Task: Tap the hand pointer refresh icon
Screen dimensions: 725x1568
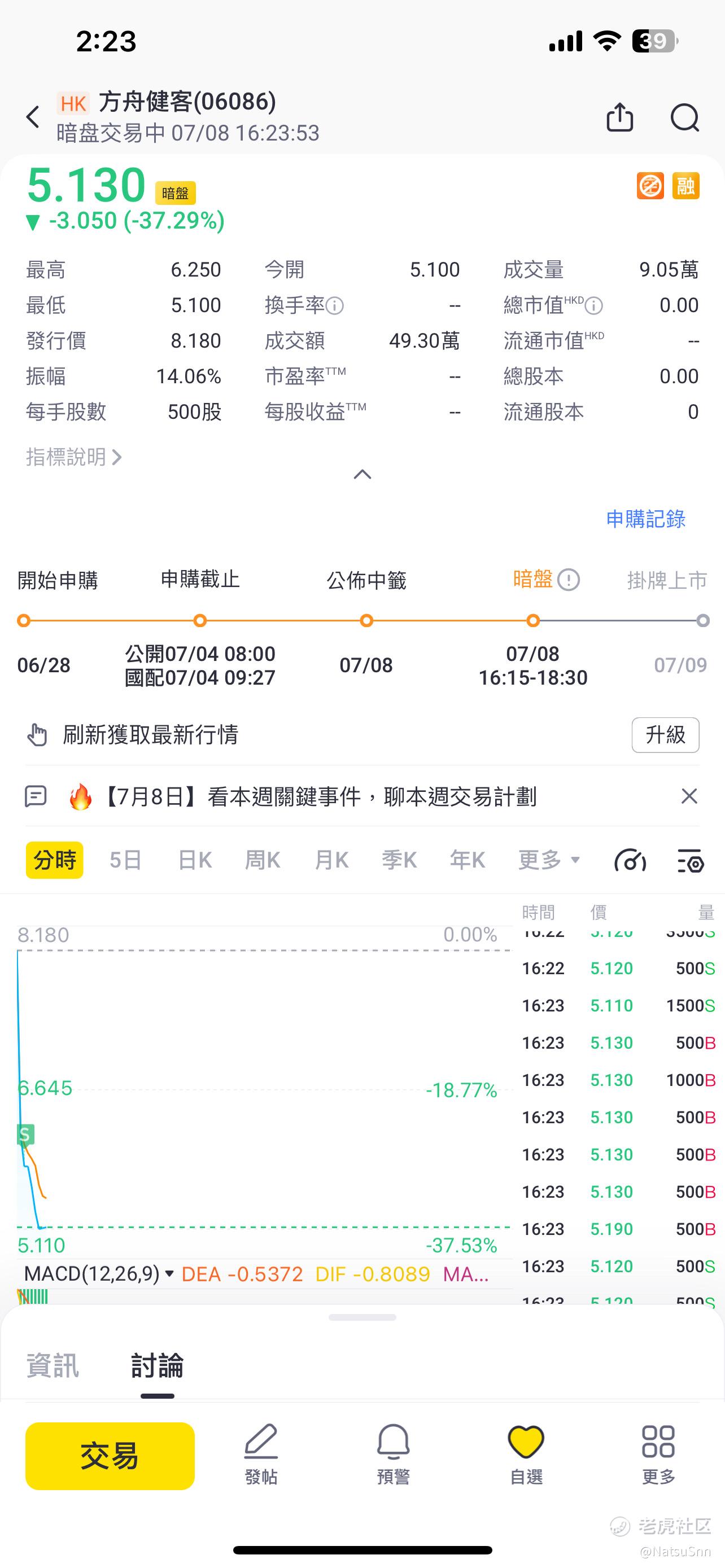Action: coord(37,735)
